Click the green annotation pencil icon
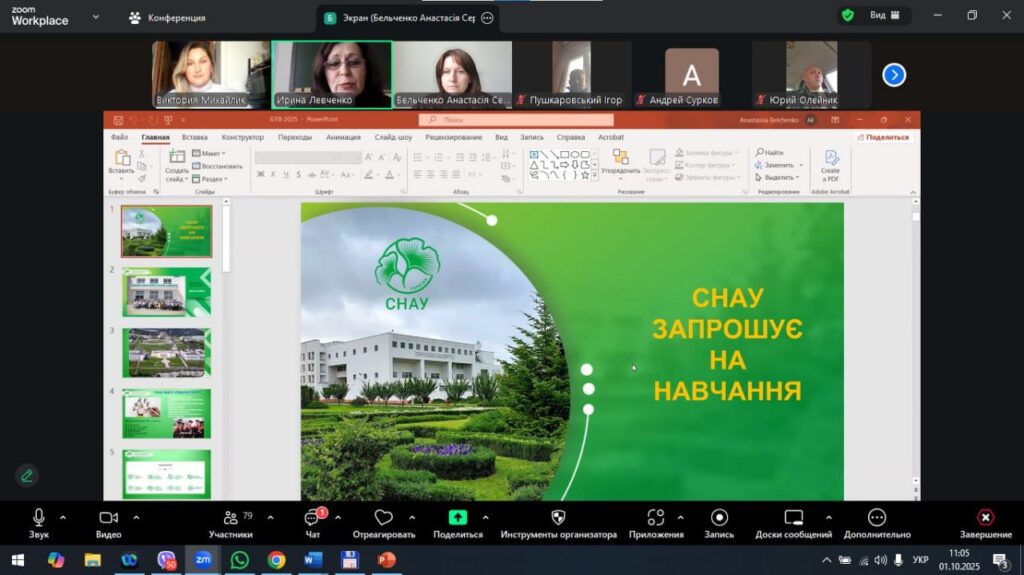Screen dimensions: 1024x575 tap(27, 475)
